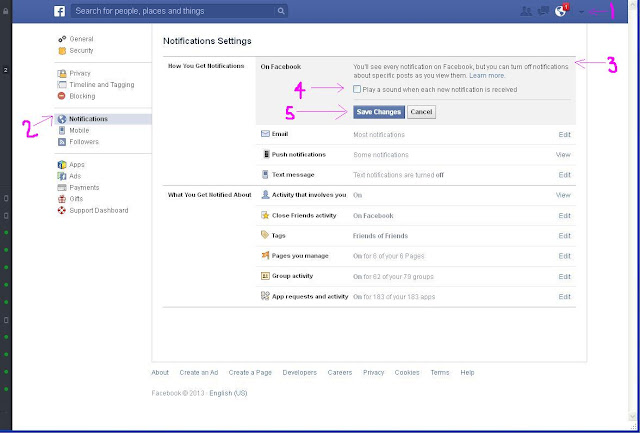Open Privacy settings
This screenshot has width=640, height=433.
80,73
